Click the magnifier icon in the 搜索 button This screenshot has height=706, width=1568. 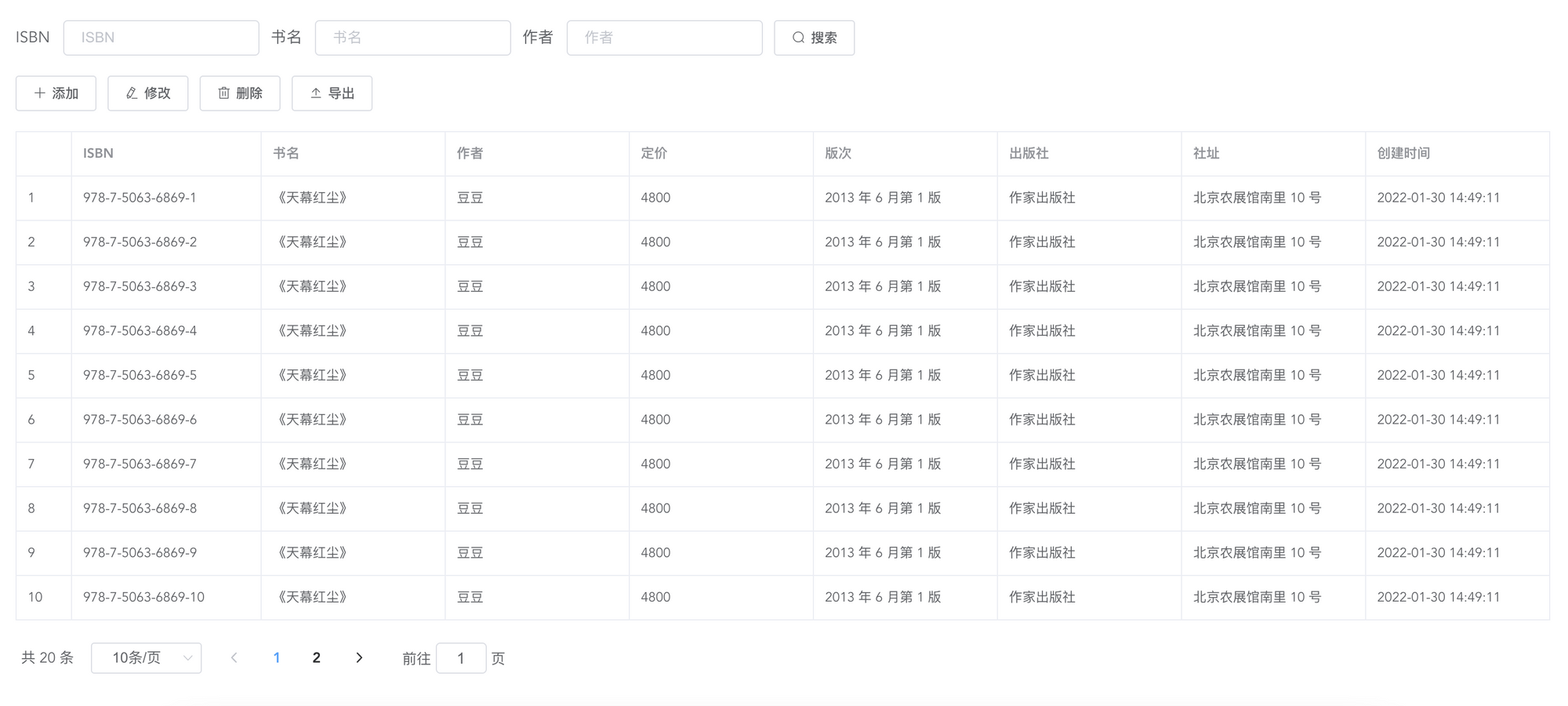click(798, 38)
